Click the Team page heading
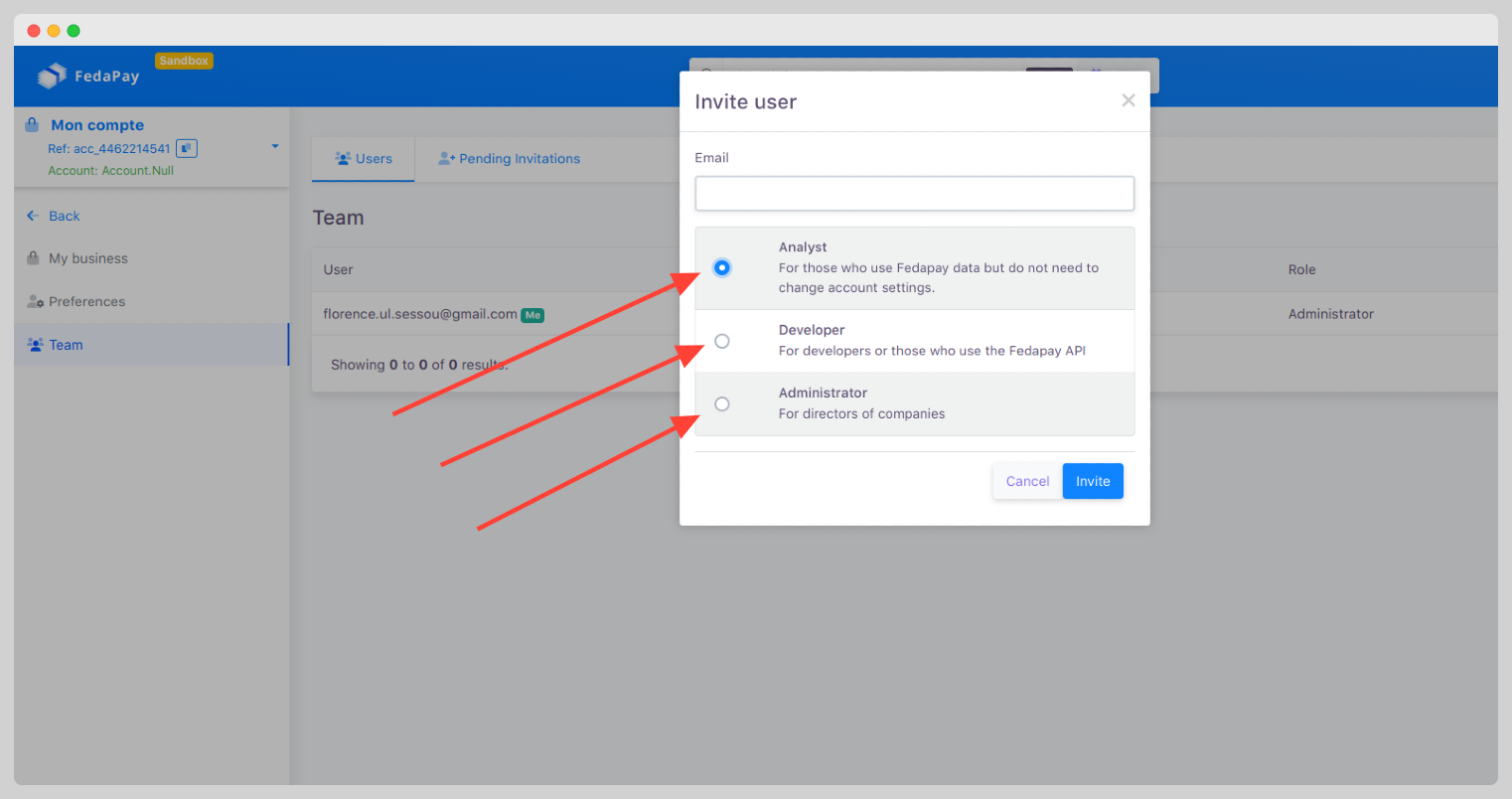 (338, 218)
